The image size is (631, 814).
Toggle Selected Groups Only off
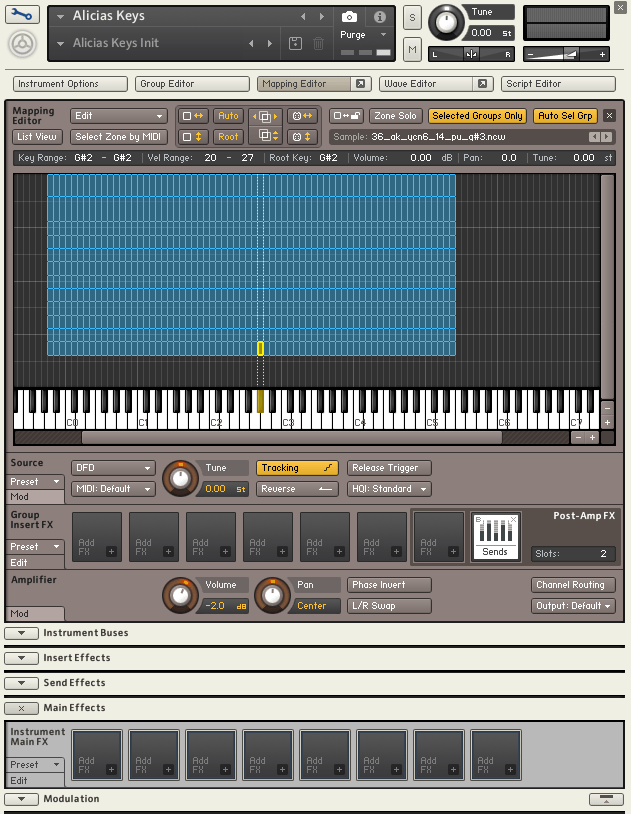[x=478, y=116]
